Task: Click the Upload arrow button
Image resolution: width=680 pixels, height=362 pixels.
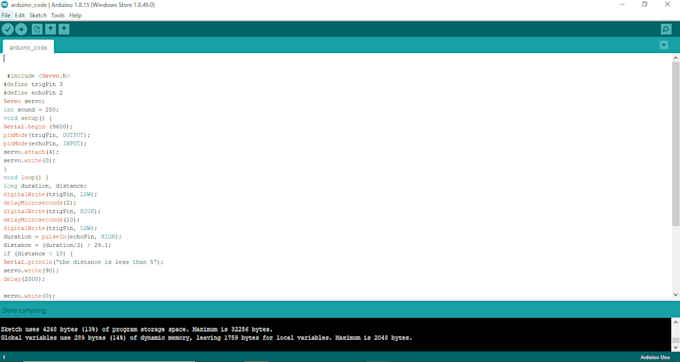Action: (x=21, y=29)
